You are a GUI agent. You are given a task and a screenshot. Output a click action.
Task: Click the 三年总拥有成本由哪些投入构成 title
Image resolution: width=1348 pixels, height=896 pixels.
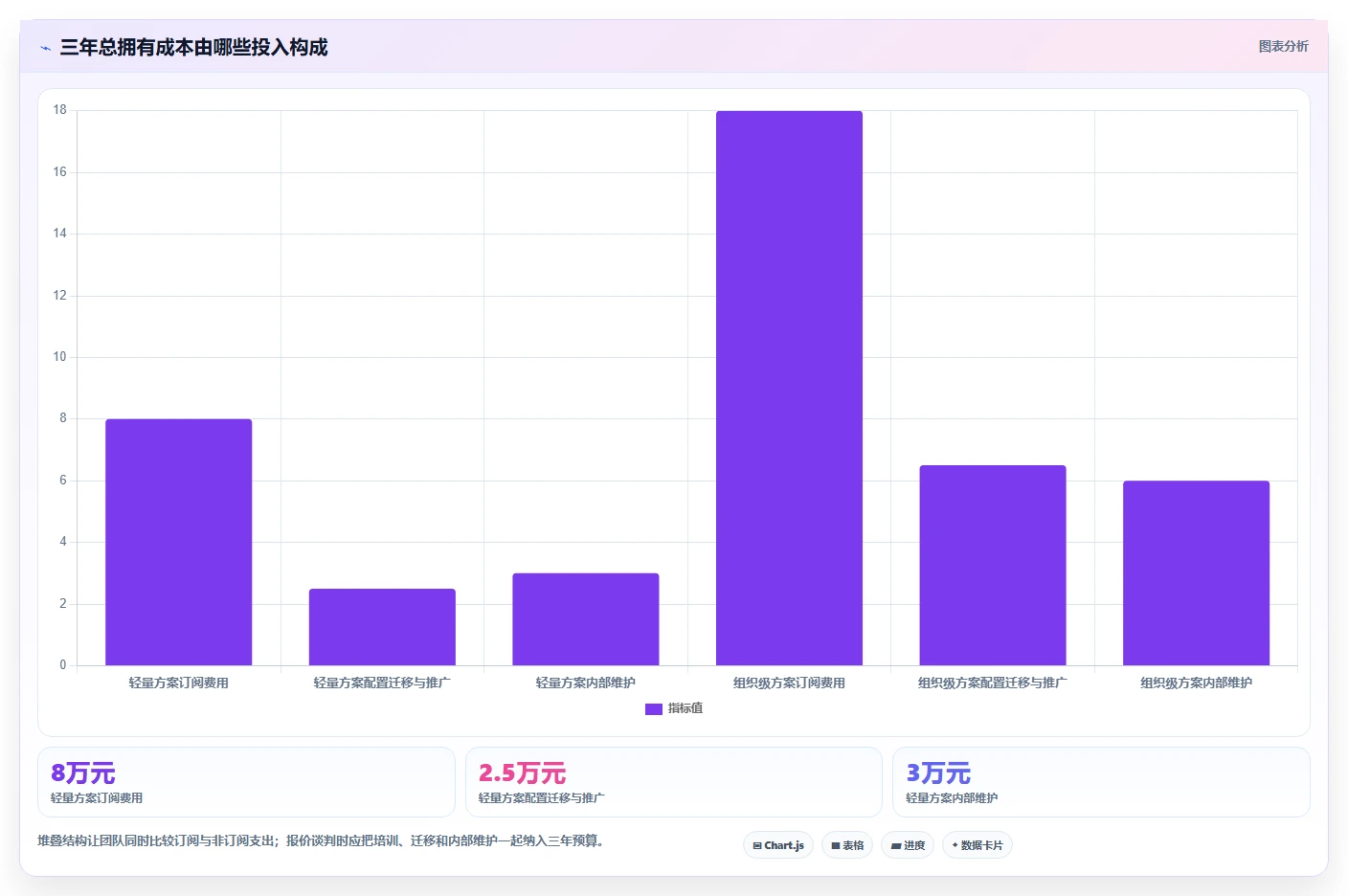[193, 47]
